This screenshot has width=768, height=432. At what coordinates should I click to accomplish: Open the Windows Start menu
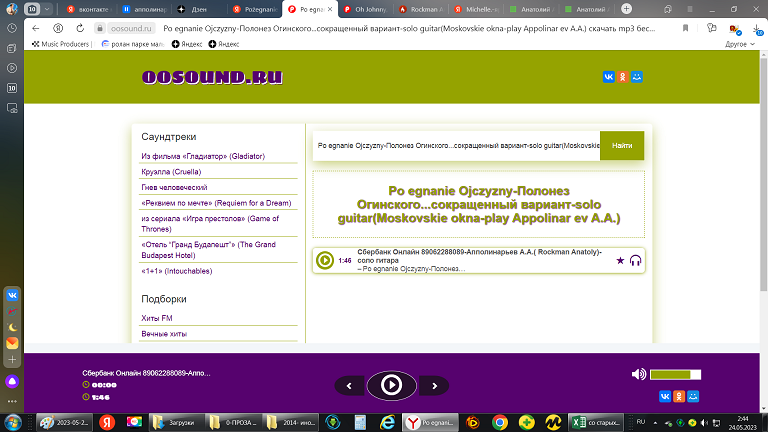point(13,422)
